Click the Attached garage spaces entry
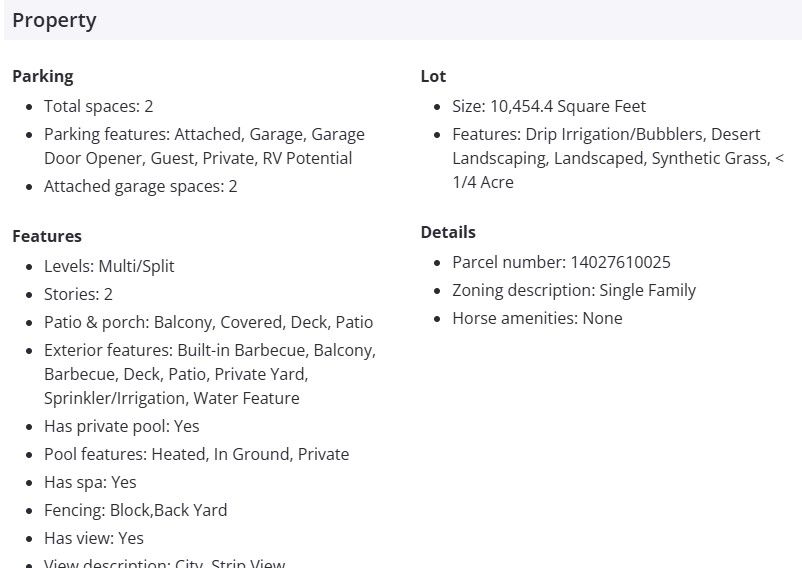802x568 pixels. click(x=140, y=186)
